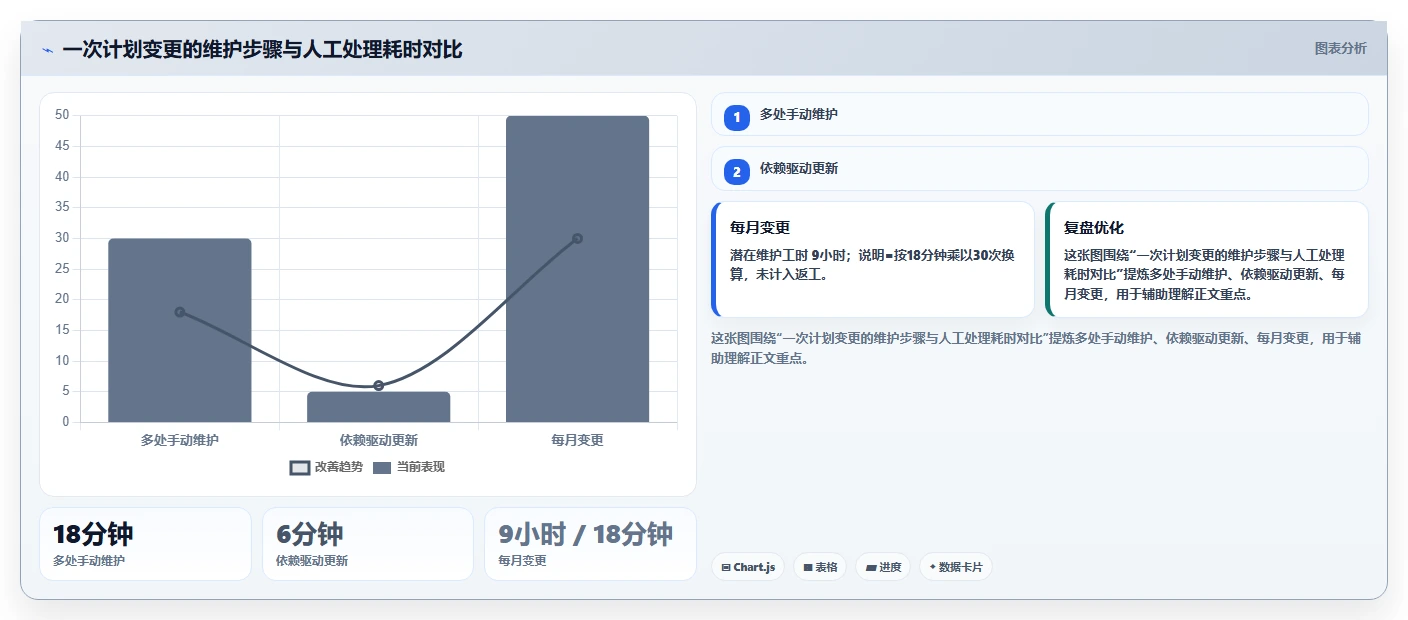
Task: Click the number 1 badge
Action: (x=737, y=117)
